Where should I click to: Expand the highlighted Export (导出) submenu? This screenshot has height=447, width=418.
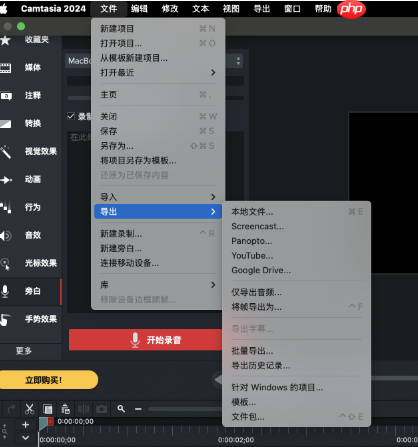158,212
